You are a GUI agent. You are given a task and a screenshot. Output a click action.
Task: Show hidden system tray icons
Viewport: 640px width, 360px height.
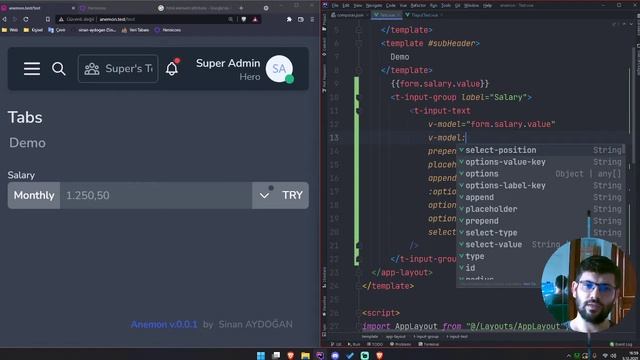point(569,356)
